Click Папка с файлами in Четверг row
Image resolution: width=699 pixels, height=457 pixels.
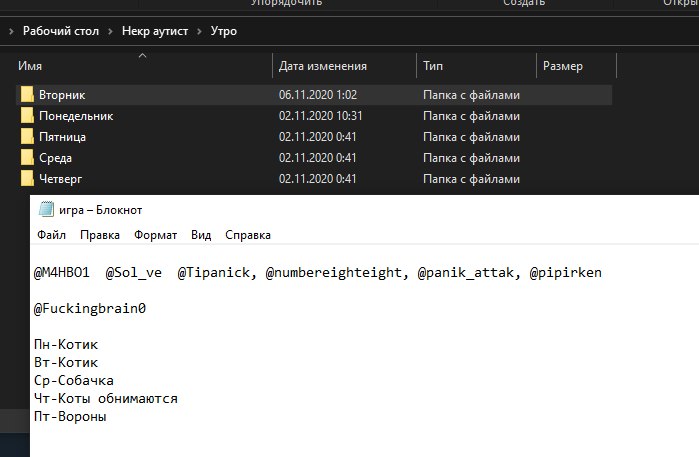tap(472, 179)
